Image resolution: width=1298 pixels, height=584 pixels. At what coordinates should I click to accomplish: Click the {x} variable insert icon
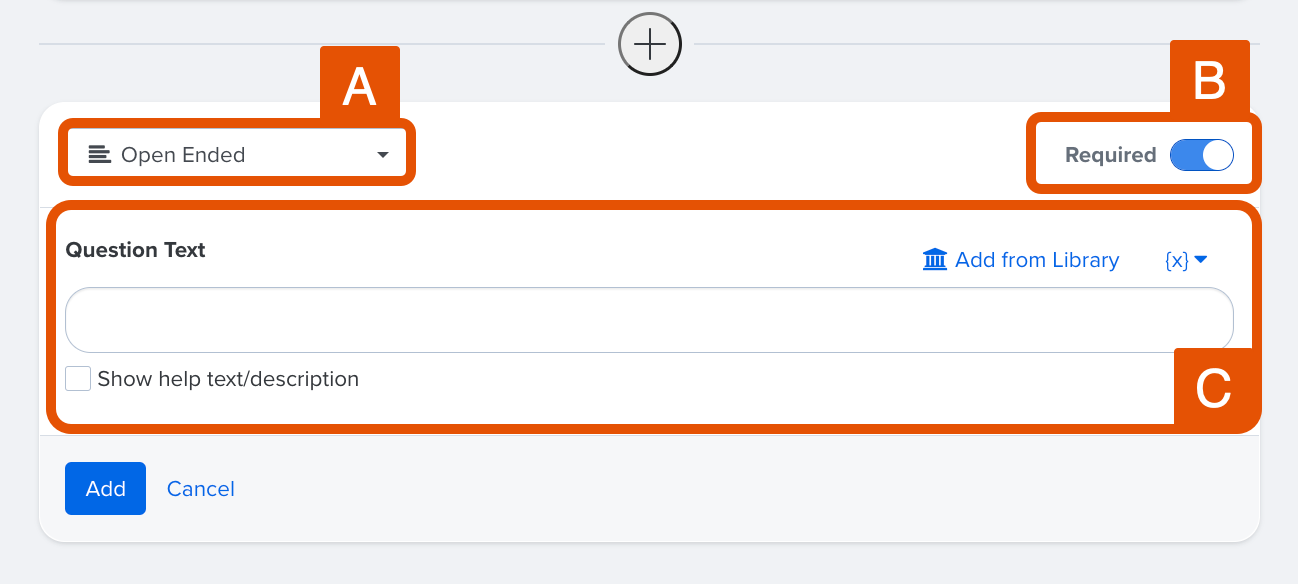[x=1177, y=260]
